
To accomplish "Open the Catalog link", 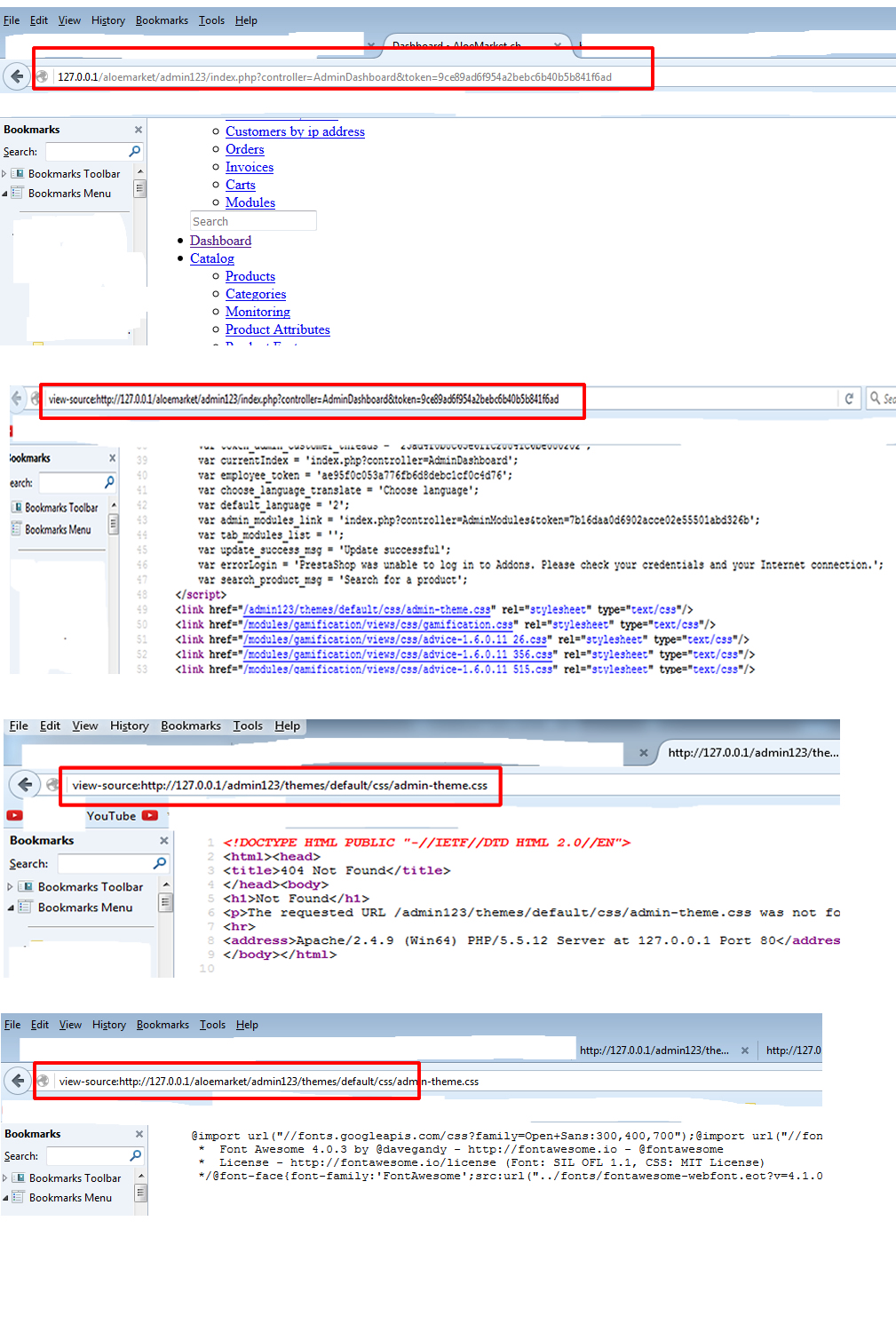I will (x=212, y=258).
